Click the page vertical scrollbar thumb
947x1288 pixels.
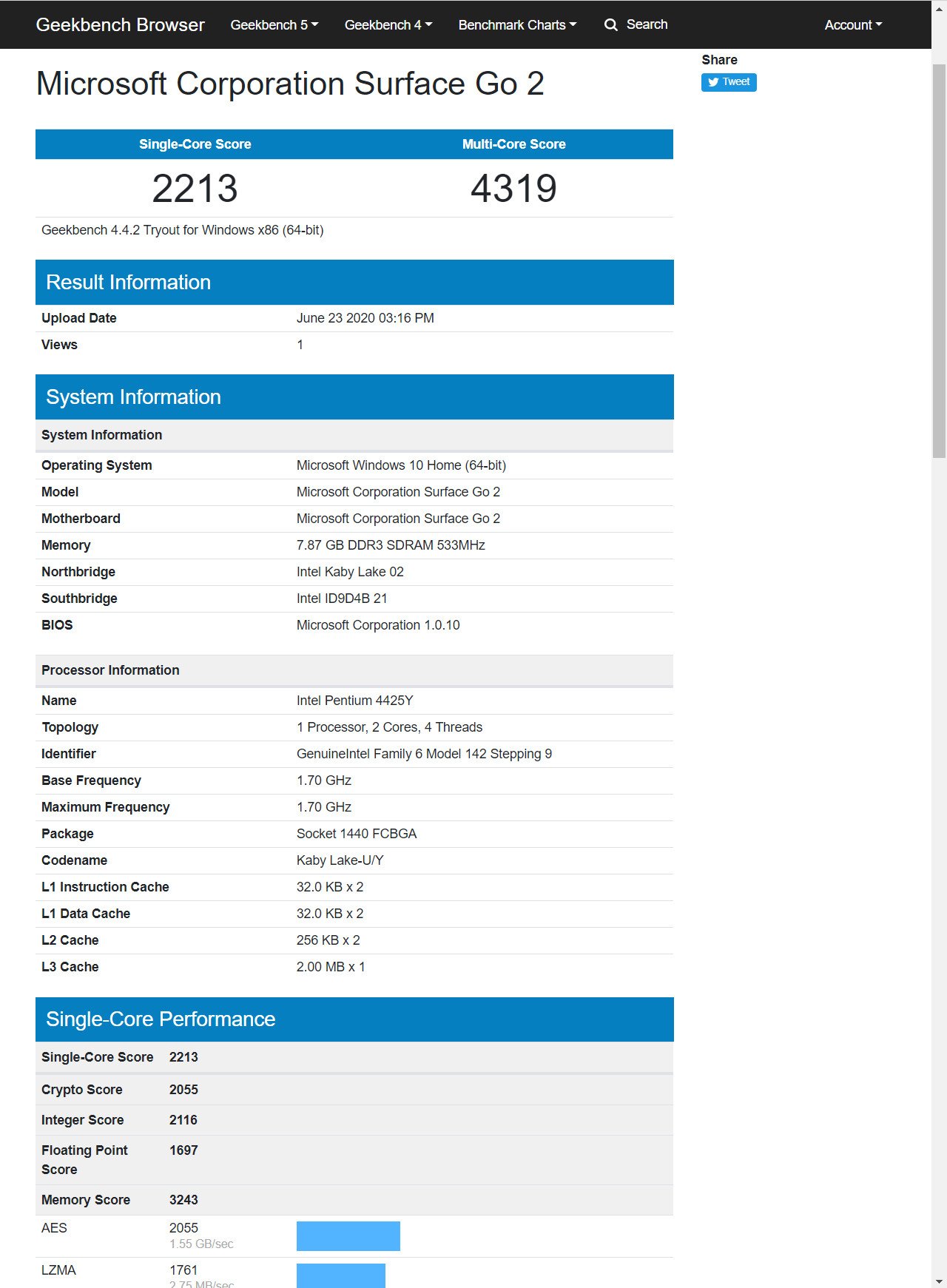(x=939, y=261)
